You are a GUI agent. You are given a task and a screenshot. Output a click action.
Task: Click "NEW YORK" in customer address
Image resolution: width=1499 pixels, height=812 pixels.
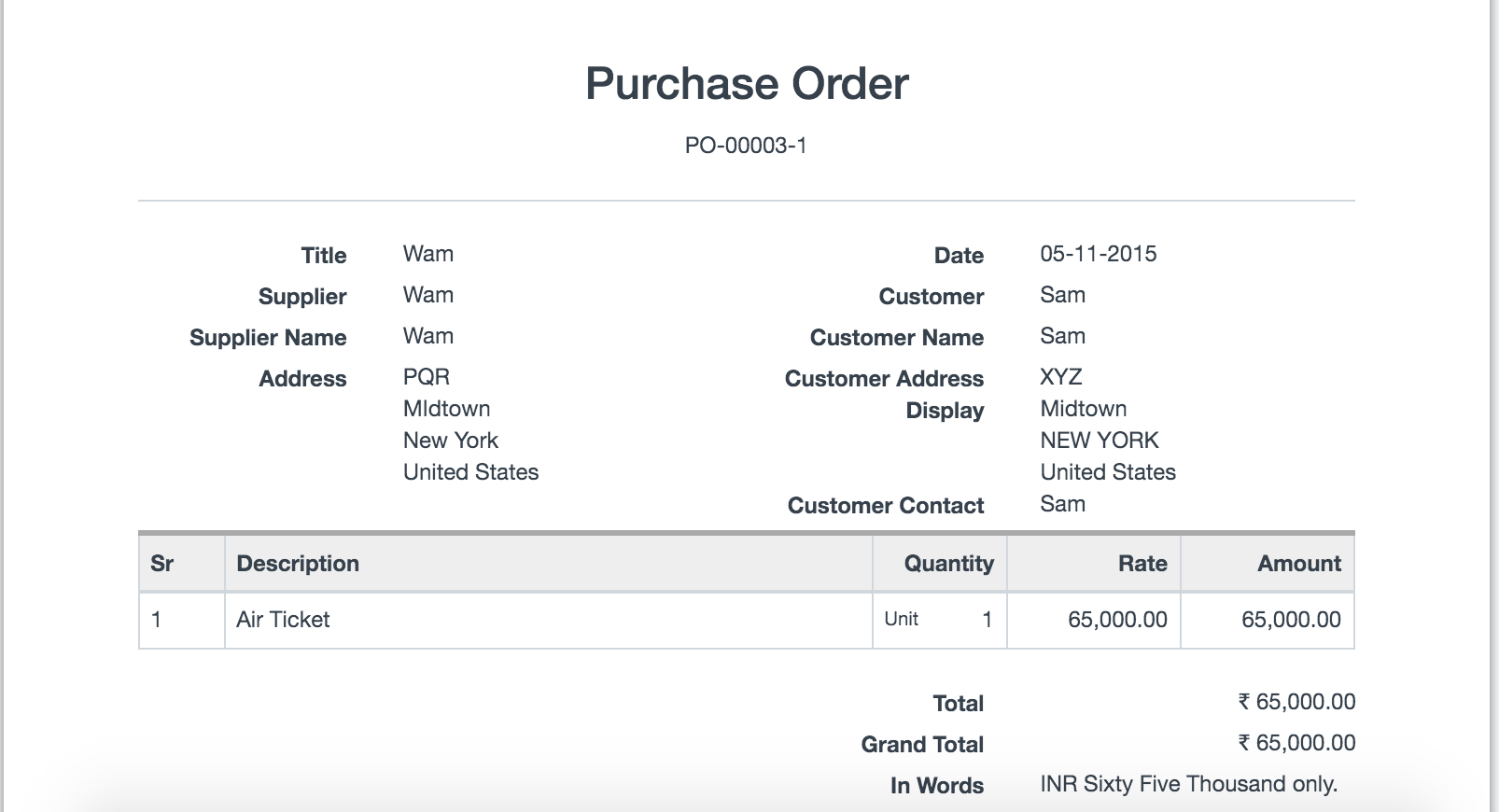tap(1099, 441)
